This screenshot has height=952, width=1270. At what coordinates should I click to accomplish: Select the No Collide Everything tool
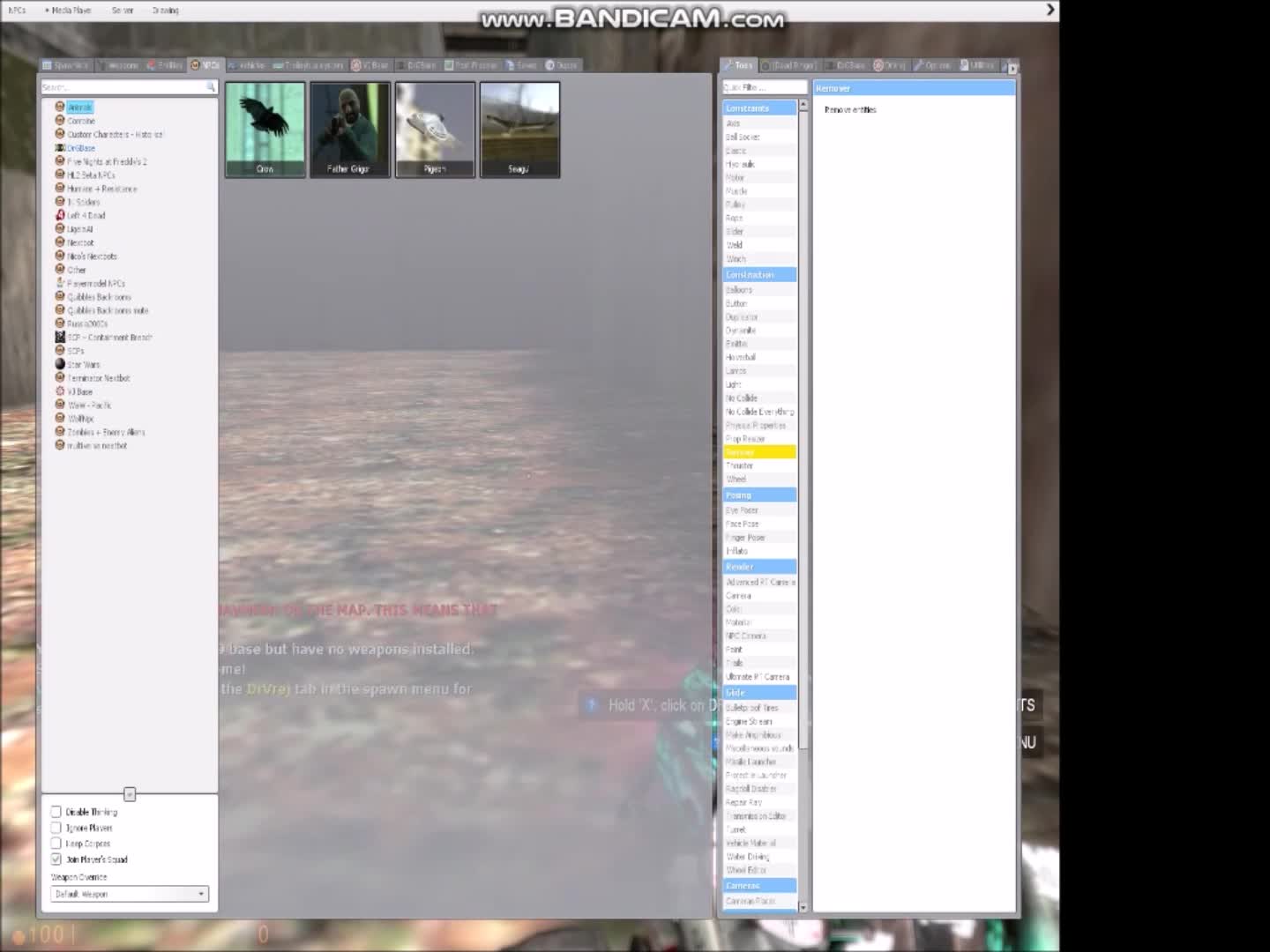point(759,412)
